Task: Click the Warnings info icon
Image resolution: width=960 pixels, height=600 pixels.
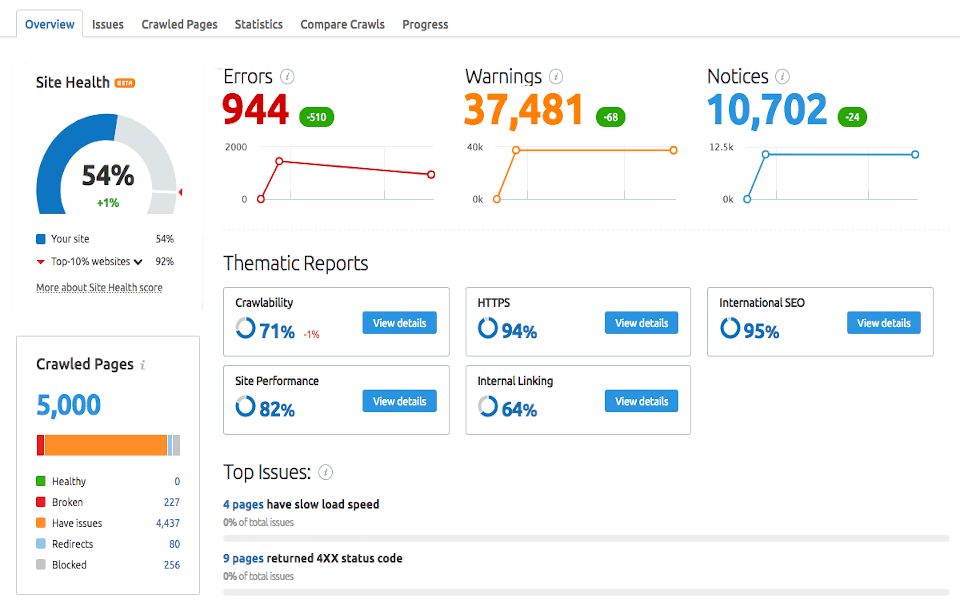Action: click(556, 76)
